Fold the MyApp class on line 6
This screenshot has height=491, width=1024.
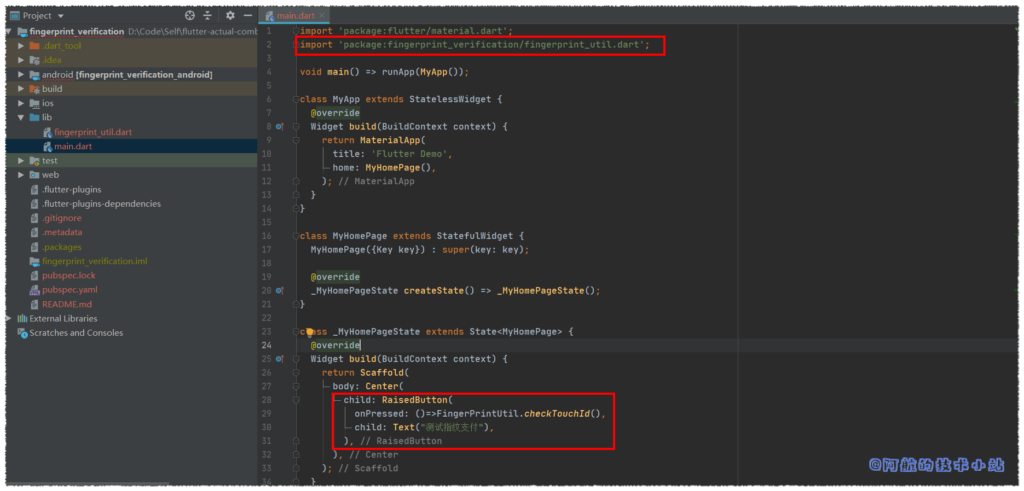[x=296, y=100]
